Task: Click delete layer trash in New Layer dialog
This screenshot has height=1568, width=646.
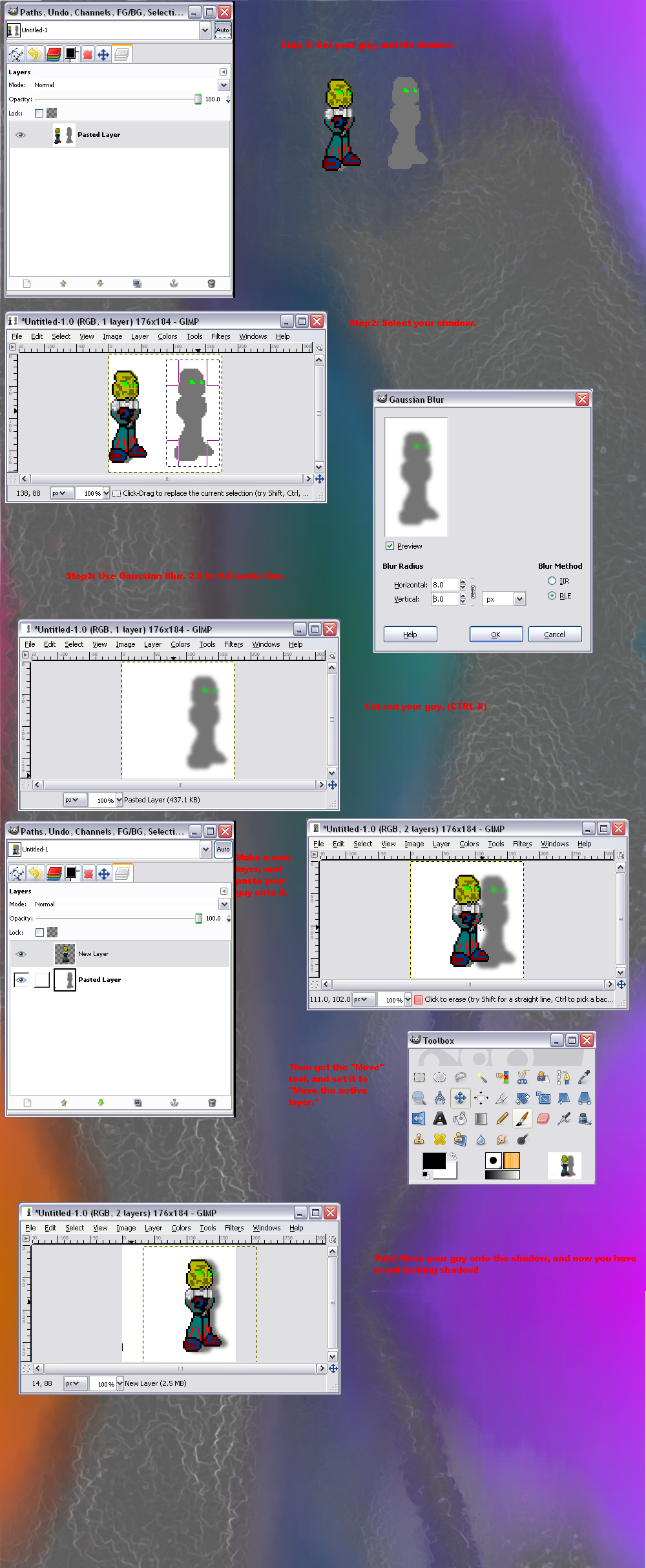Action: (x=212, y=1103)
